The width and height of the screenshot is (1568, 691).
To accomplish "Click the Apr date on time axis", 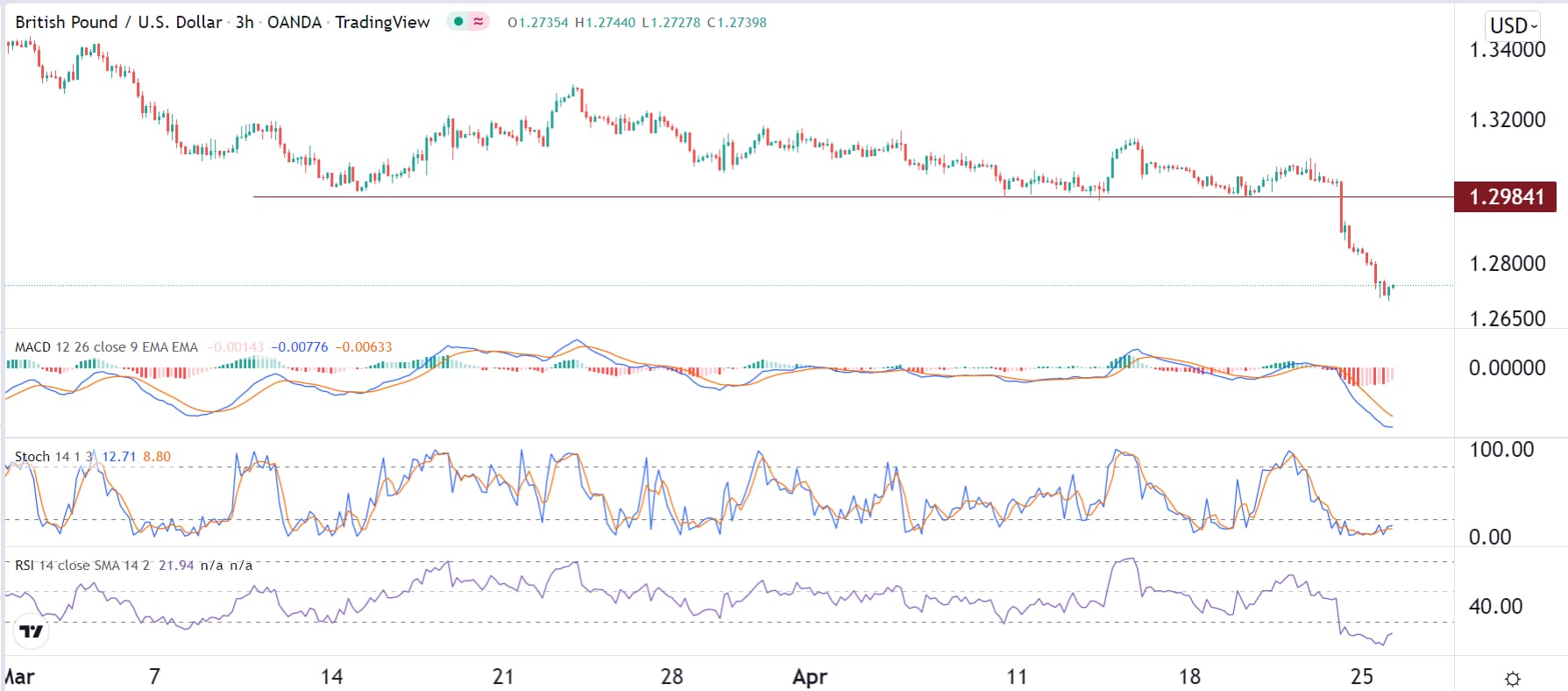I will coord(809,677).
